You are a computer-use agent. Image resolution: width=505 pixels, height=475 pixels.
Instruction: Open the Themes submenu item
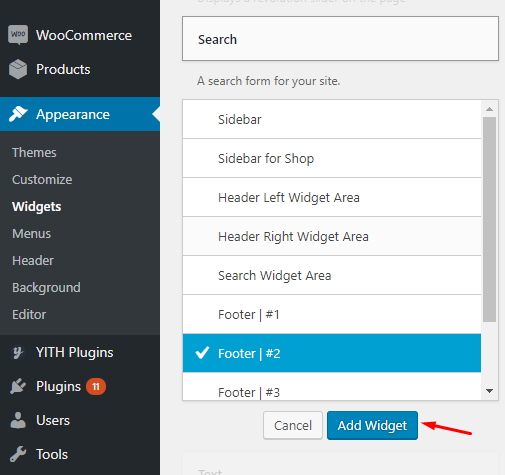(34, 152)
